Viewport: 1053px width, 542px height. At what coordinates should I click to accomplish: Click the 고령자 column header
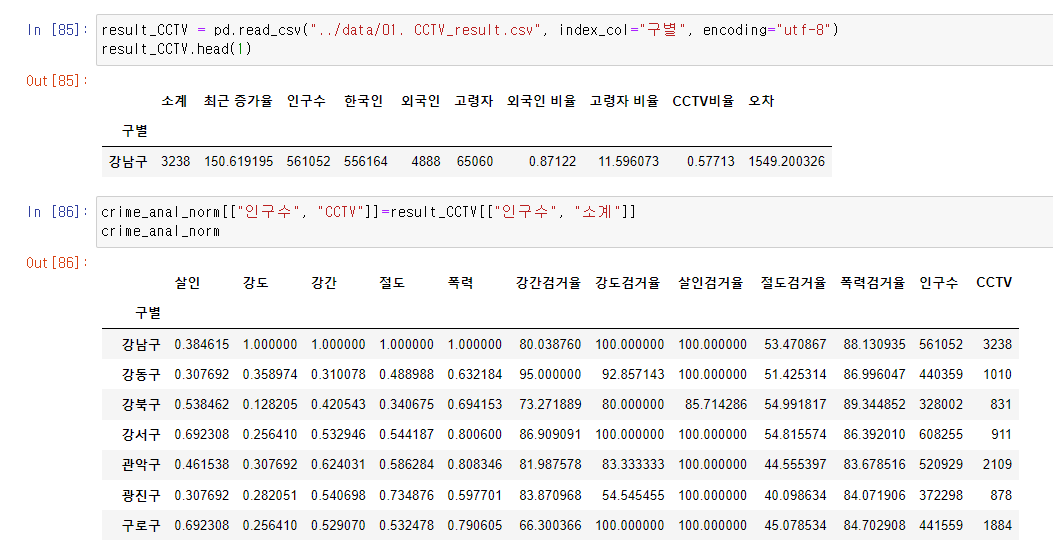[473, 101]
